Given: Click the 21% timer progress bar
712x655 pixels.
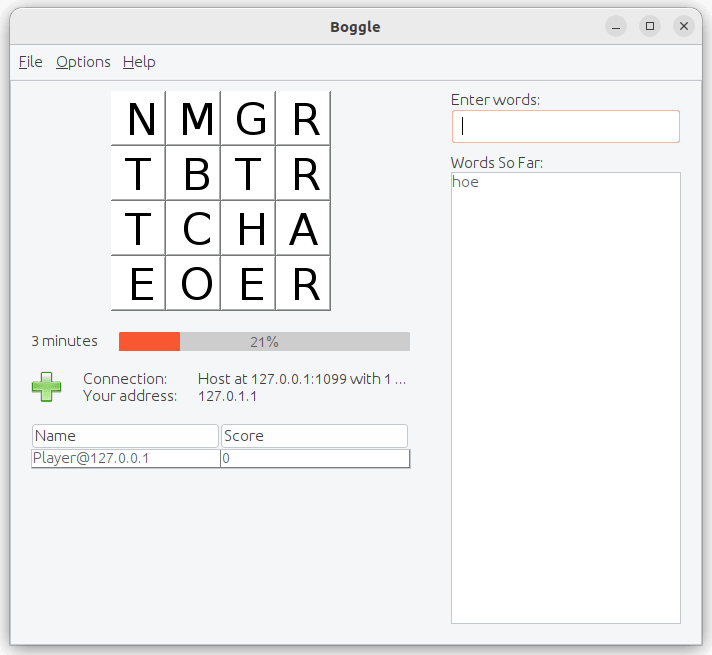Looking at the screenshot, I should (264, 342).
